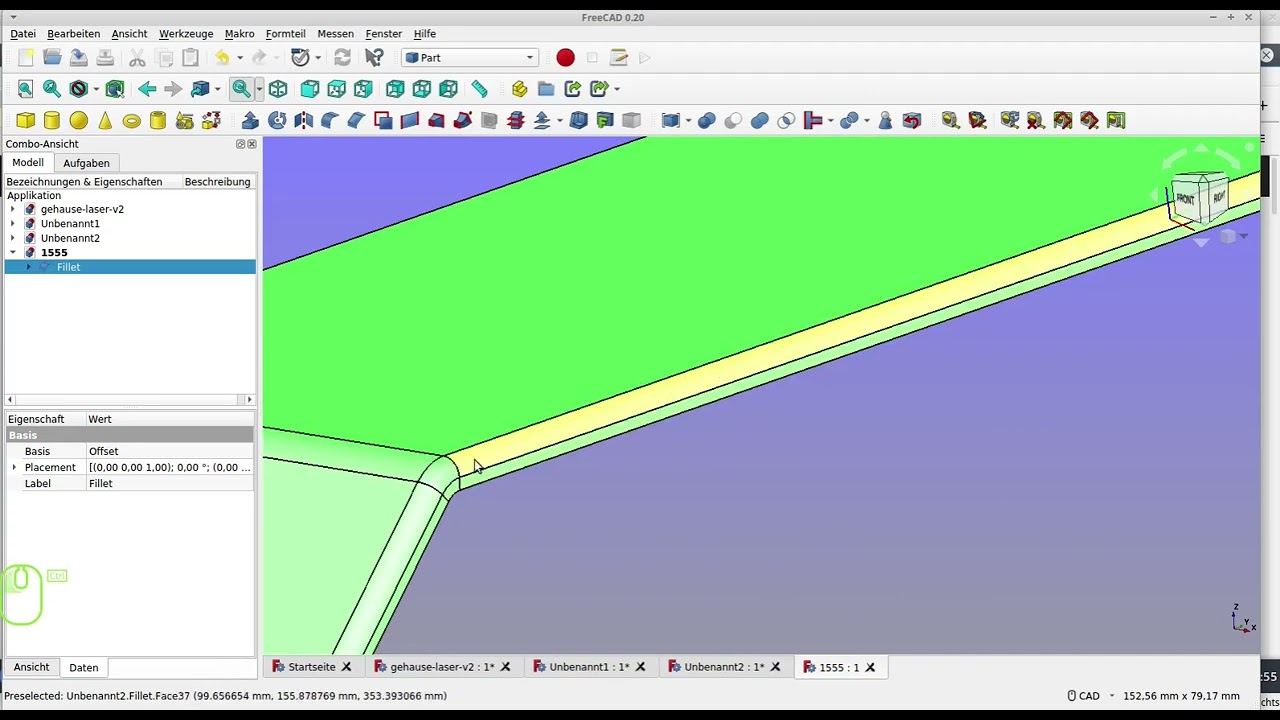The image size is (1280, 720).
Task: Open the compound tools dropdown arrow
Action: 690,121
